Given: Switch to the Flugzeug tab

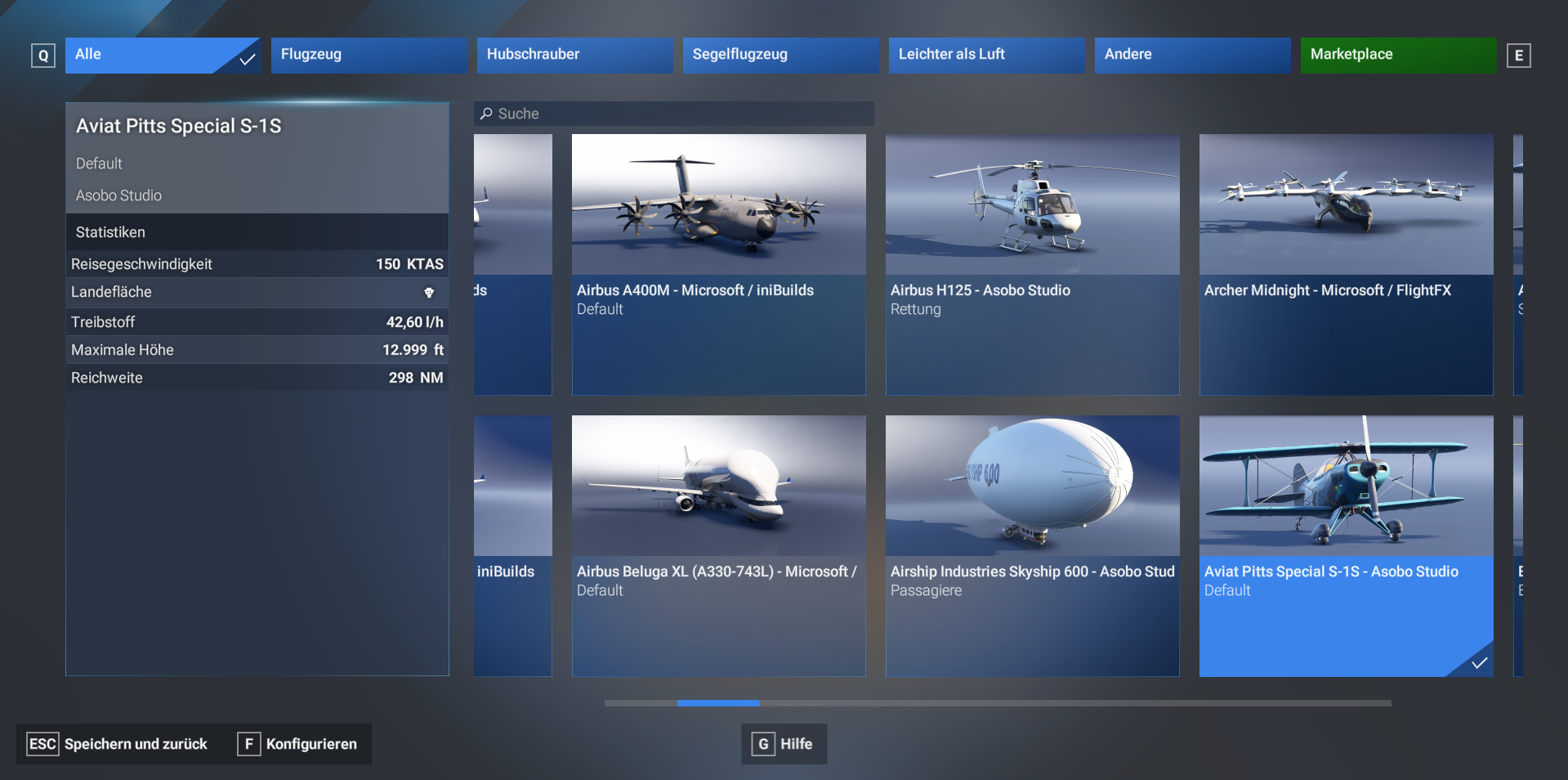Looking at the screenshot, I should (x=369, y=55).
